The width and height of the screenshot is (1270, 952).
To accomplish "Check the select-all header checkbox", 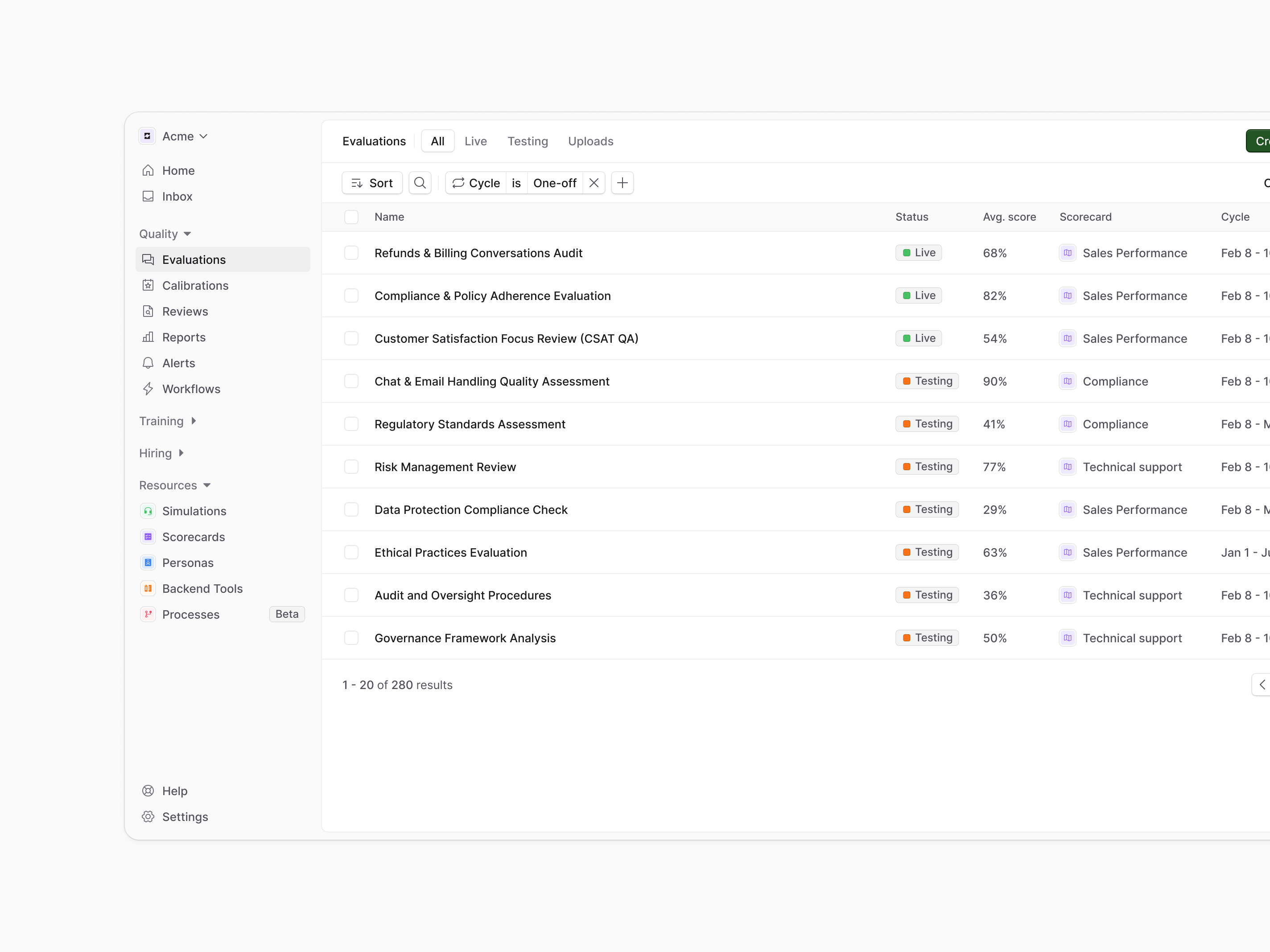I will [351, 217].
